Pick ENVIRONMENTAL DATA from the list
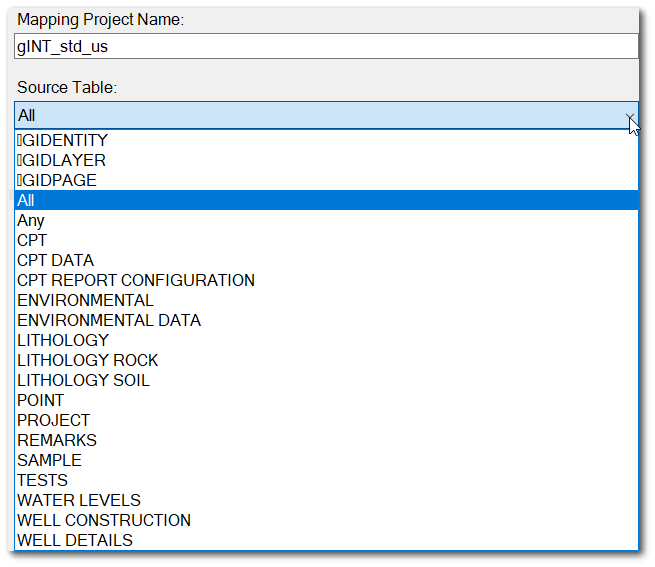 326,320
